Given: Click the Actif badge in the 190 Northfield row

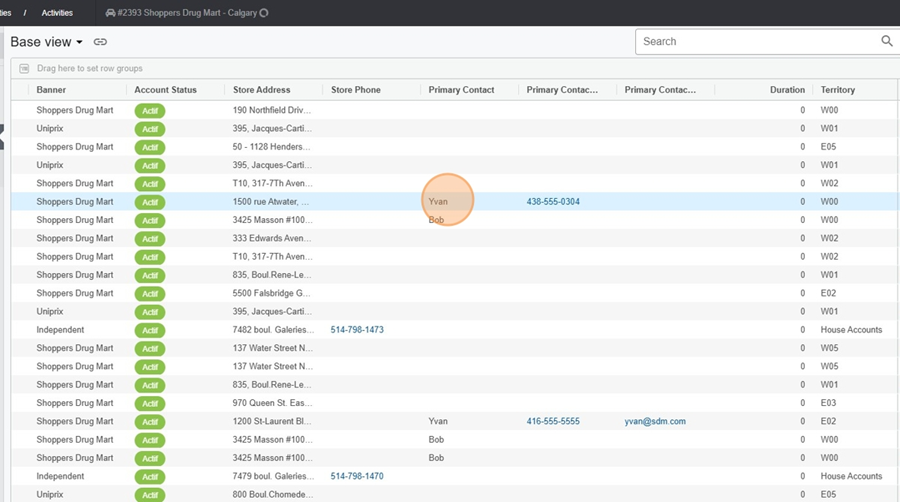Looking at the screenshot, I should pyautogui.click(x=150, y=111).
